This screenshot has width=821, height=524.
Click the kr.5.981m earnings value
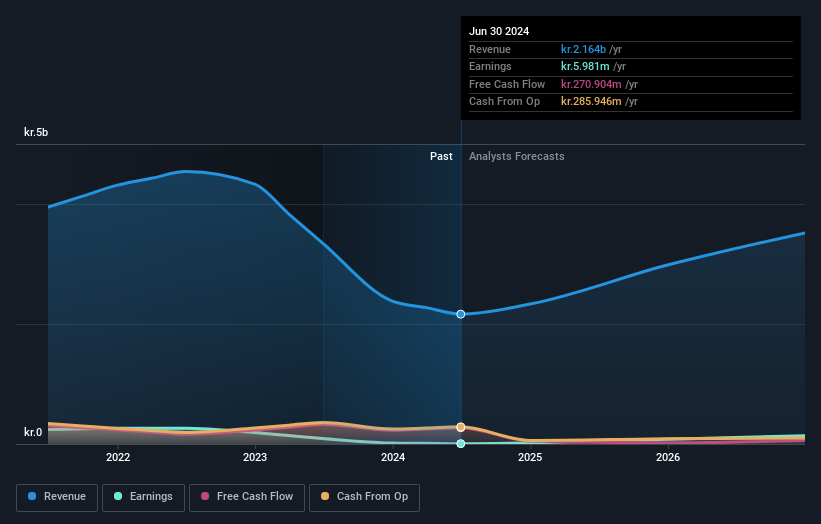point(585,66)
